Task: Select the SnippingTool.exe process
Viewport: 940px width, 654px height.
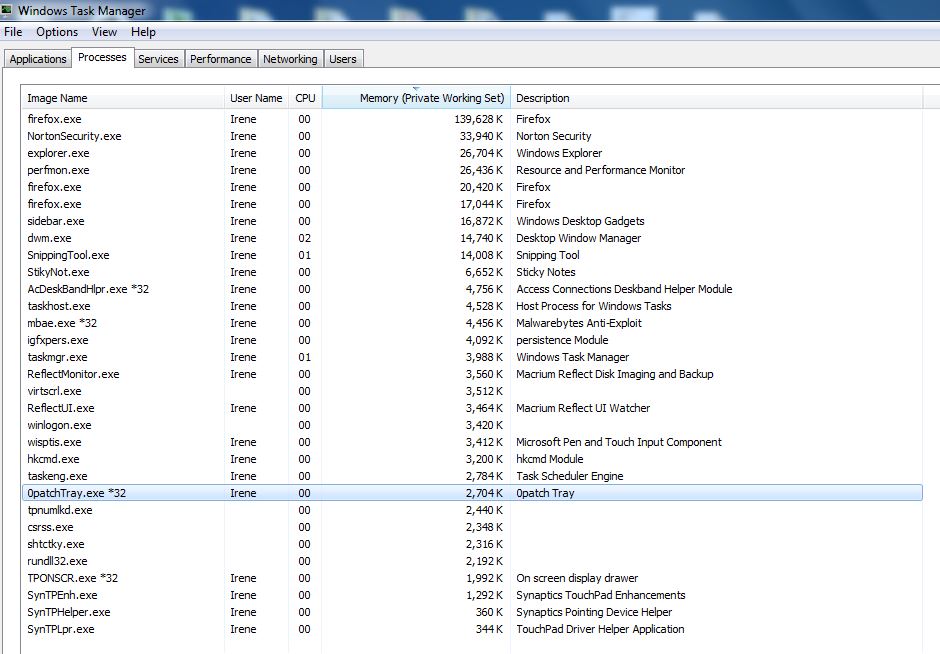Action: (x=68, y=255)
